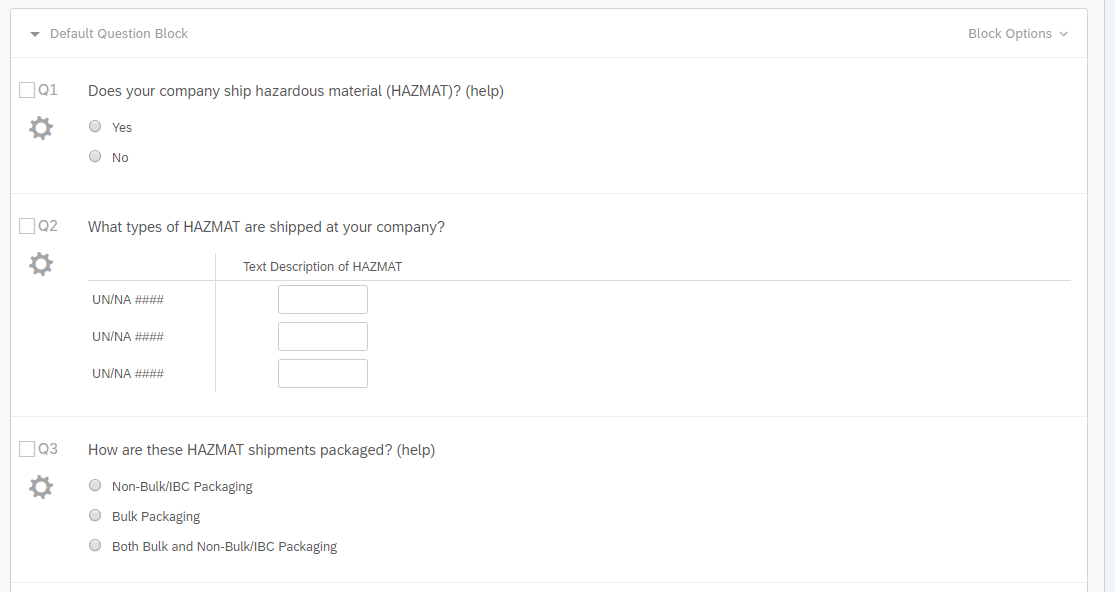Select the No radio option
This screenshot has height=592, width=1115.
(x=95, y=157)
